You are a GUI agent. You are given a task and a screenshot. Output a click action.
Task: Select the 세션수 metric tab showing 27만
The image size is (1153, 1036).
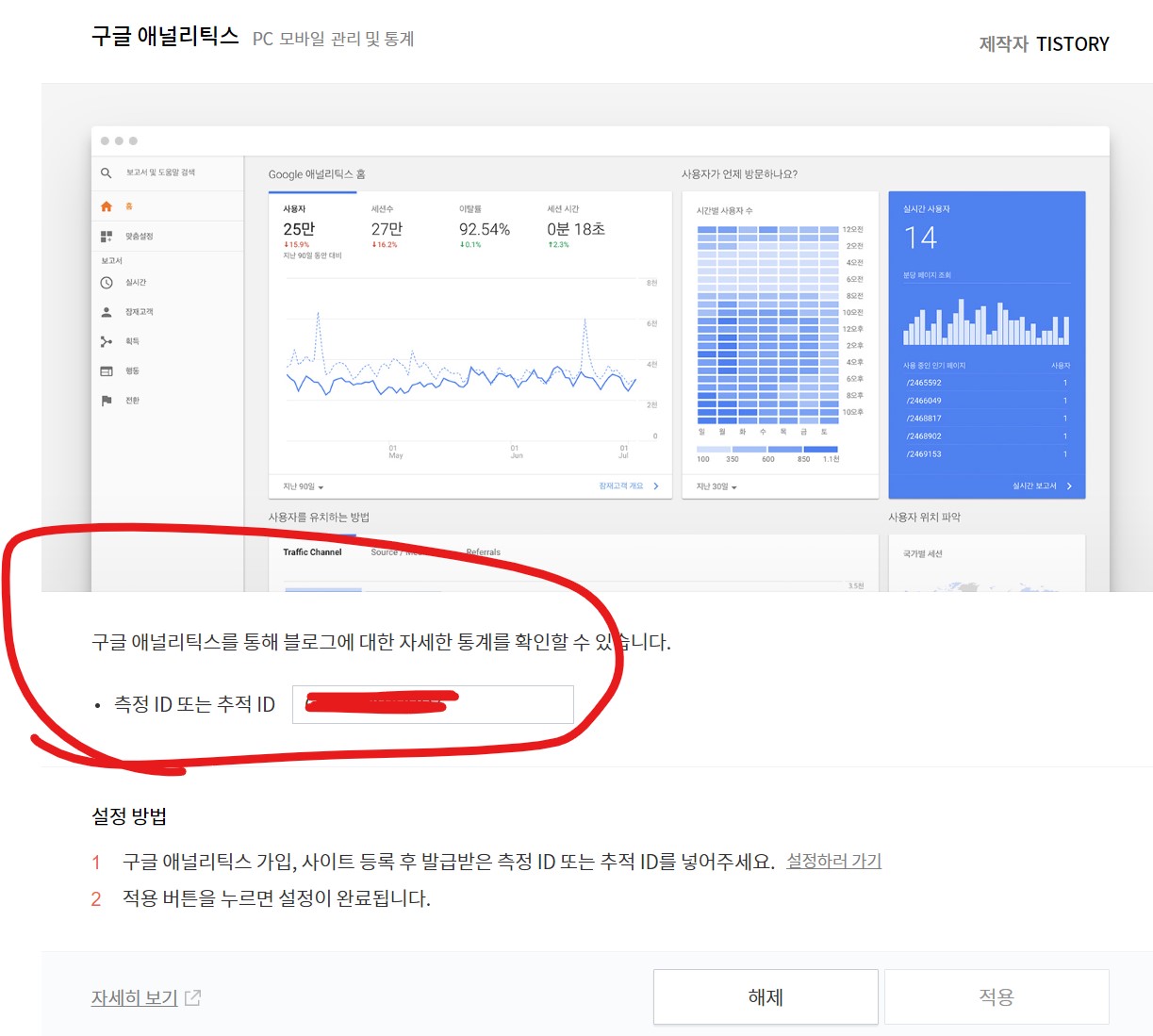[387, 226]
